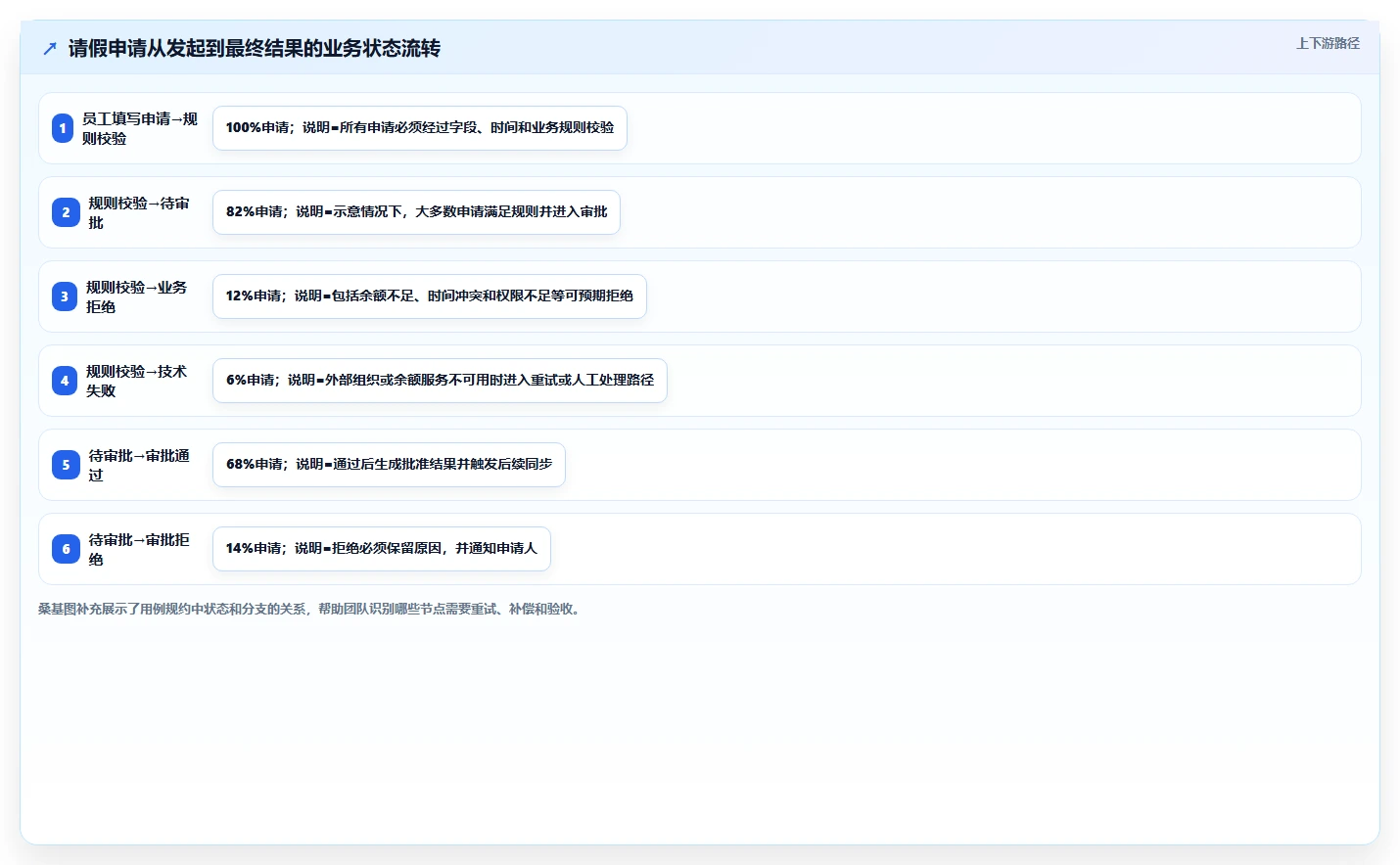
Task: Click the footer note starting 桑基图补充展示
Action: tap(311, 609)
